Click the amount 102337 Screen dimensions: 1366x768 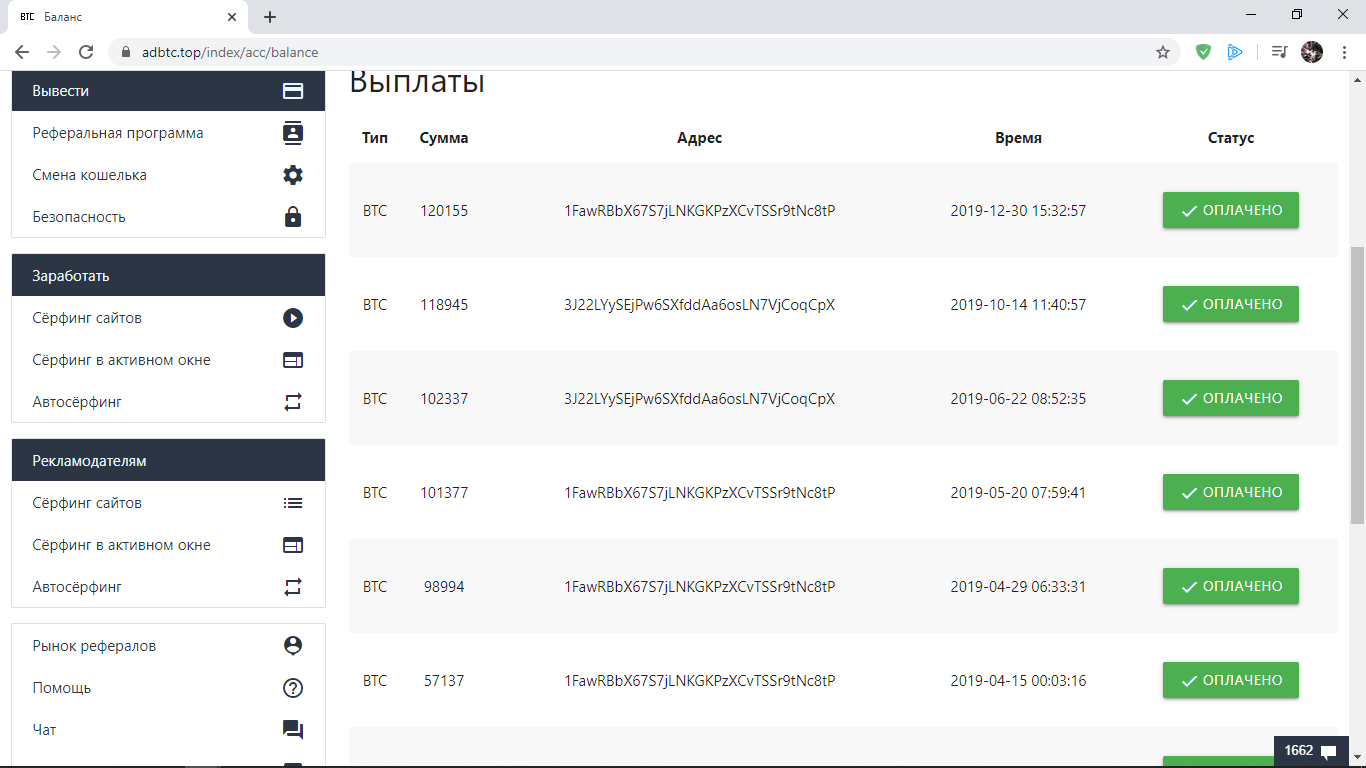444,399
